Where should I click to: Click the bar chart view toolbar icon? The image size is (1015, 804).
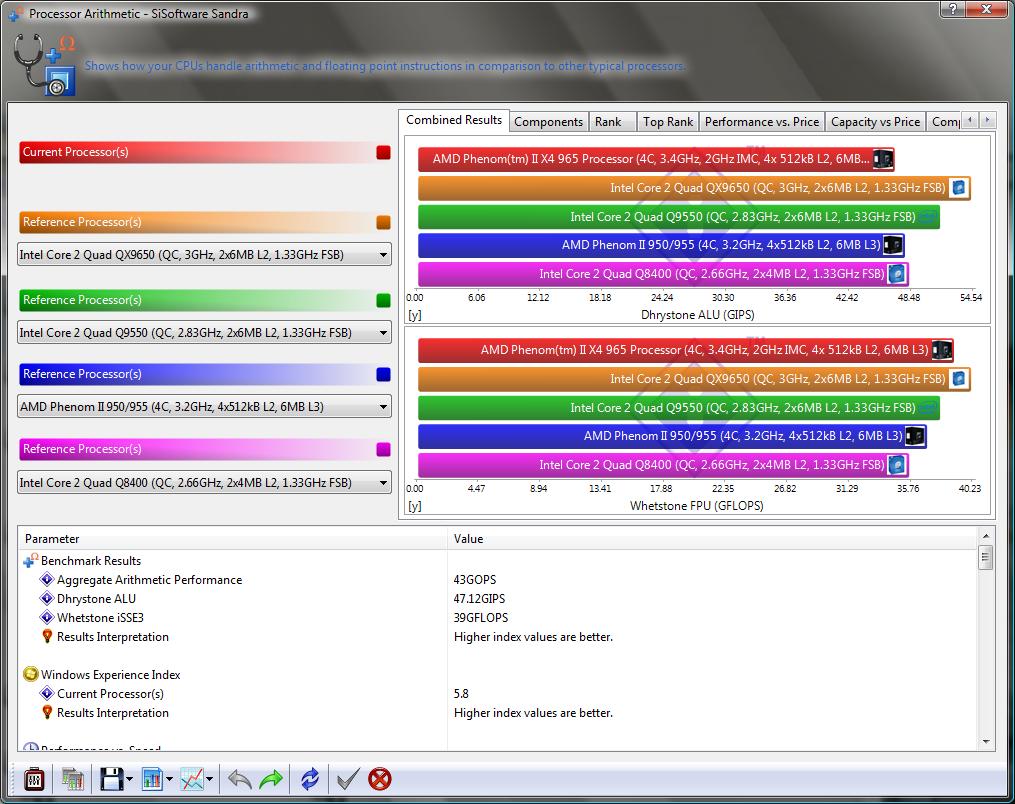pos(152,779)
